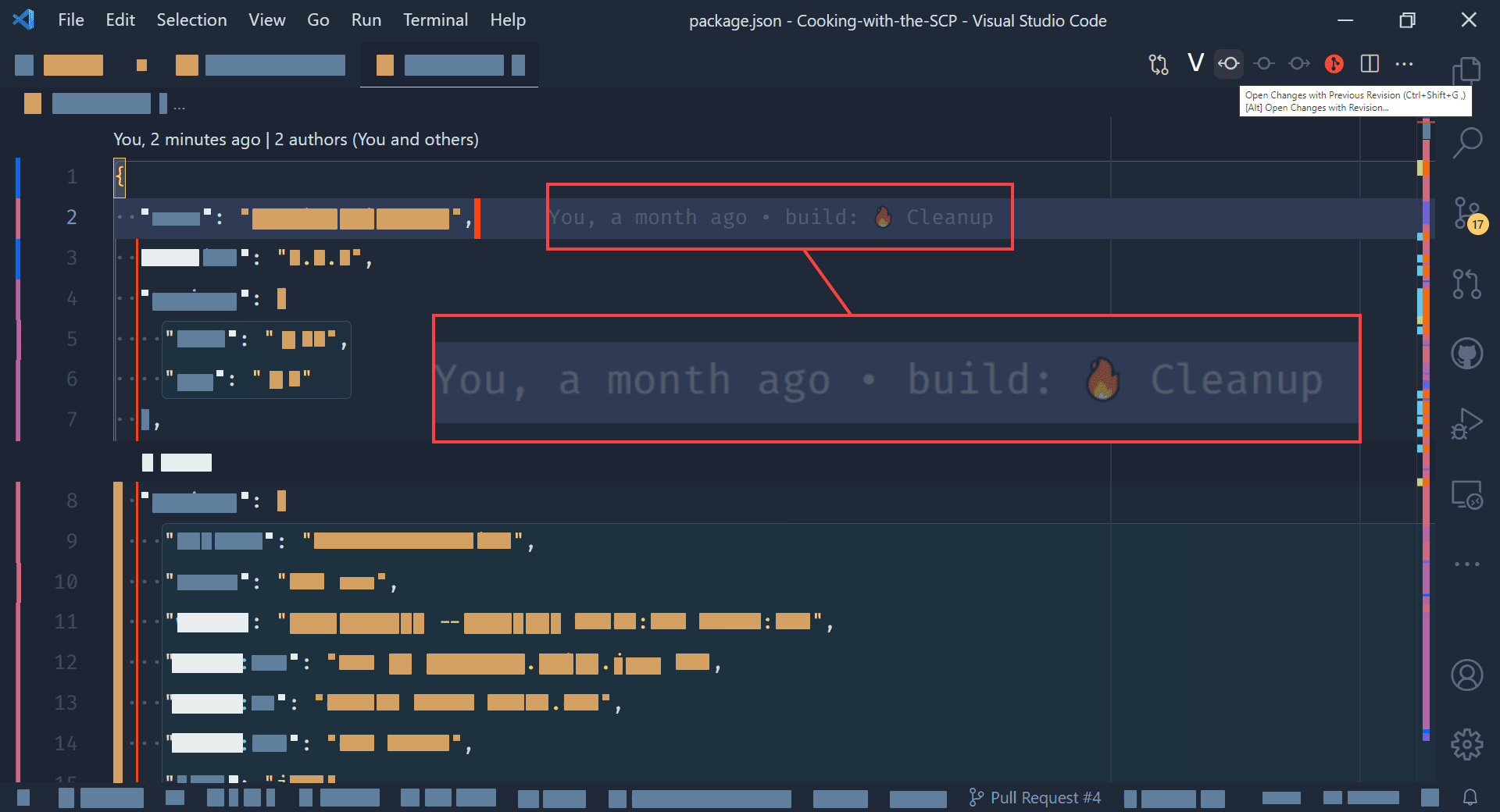Open the GitHub Pull Requests sidebar view
This screenshot has height=812, width=1500.
pyautogui.click(x=1468, y=283)
